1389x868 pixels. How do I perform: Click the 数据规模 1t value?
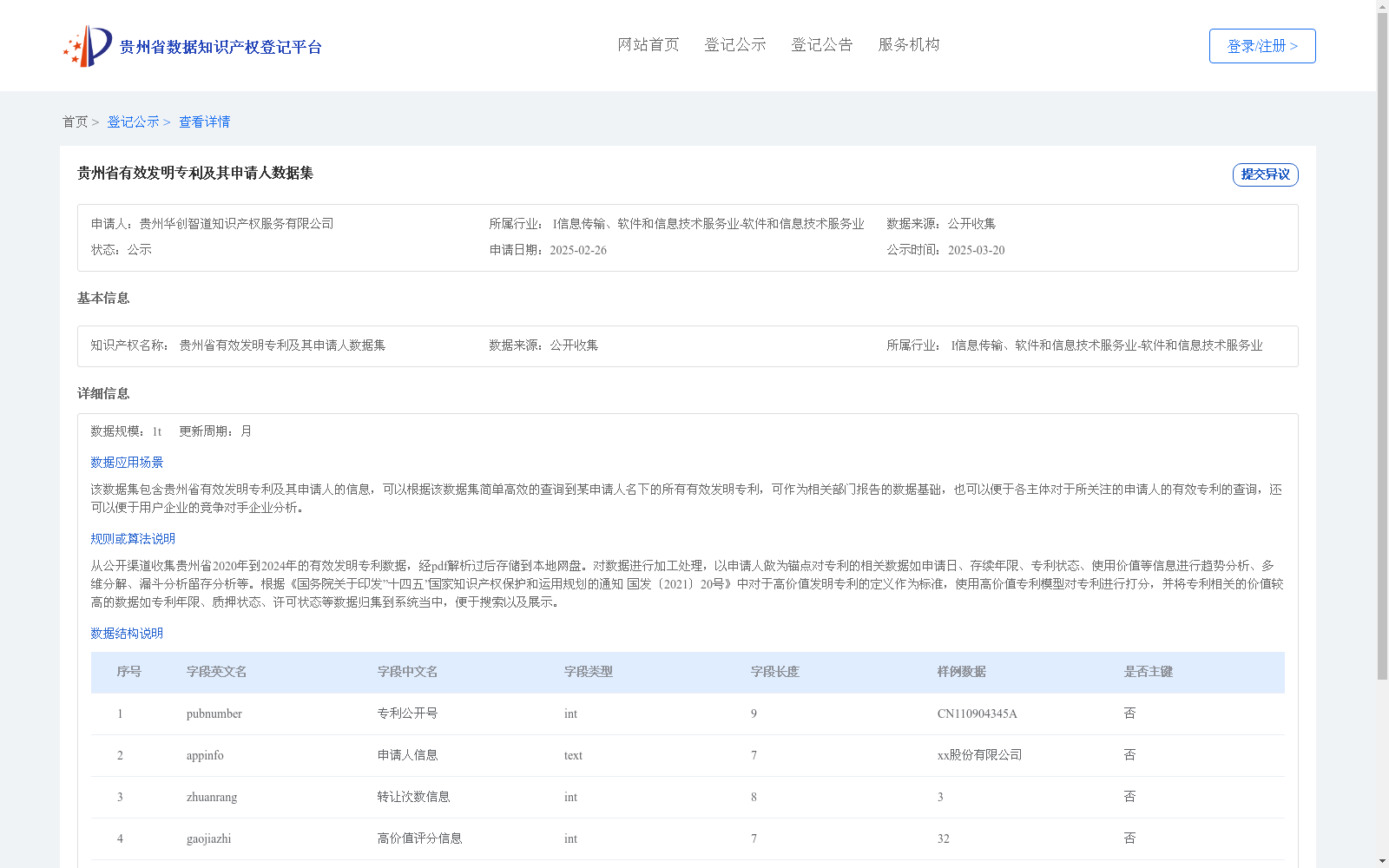point(157,431)
